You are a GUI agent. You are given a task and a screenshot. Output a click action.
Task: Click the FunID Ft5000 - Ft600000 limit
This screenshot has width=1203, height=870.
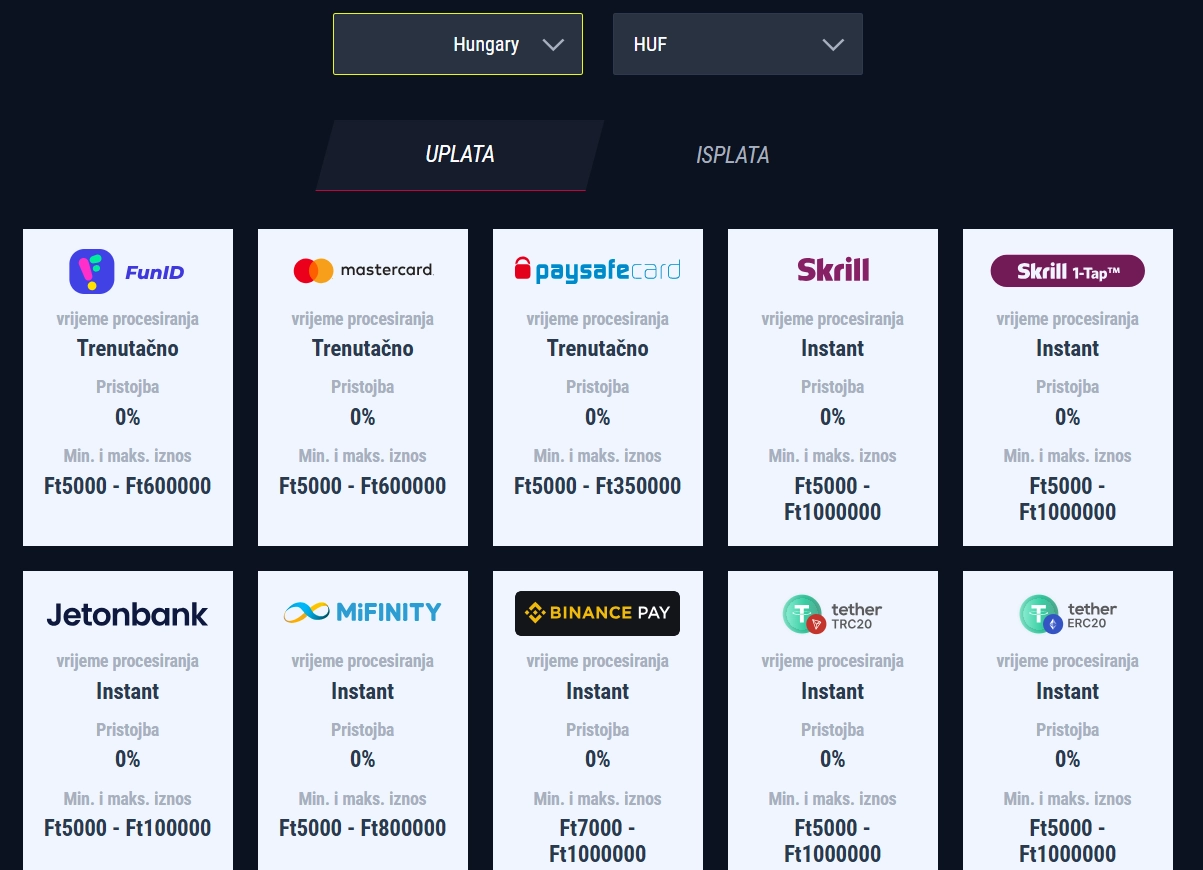point(128,487)
